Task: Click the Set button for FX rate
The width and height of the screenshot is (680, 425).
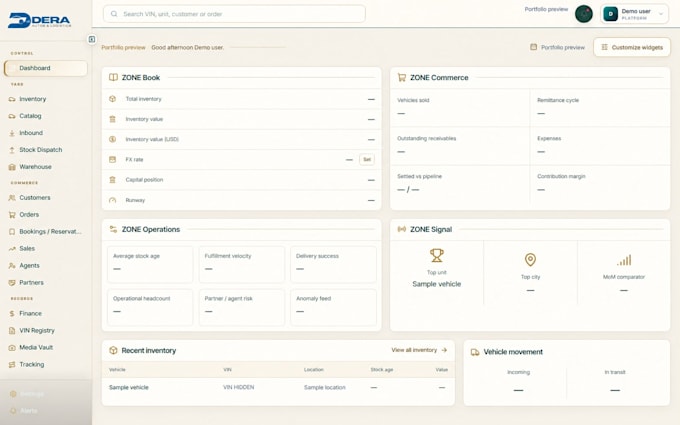Action: click(x=367, y=160)
